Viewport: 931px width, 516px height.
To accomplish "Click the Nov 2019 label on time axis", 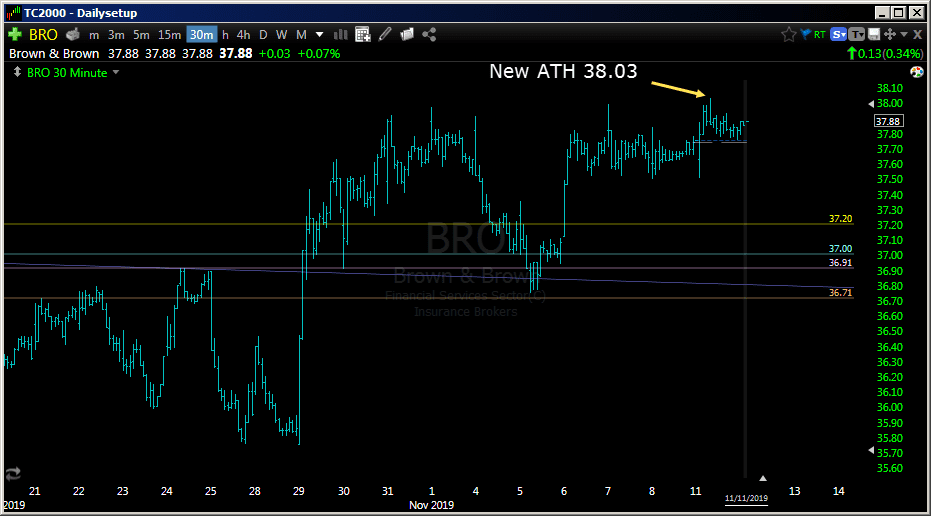I will 431,505.
